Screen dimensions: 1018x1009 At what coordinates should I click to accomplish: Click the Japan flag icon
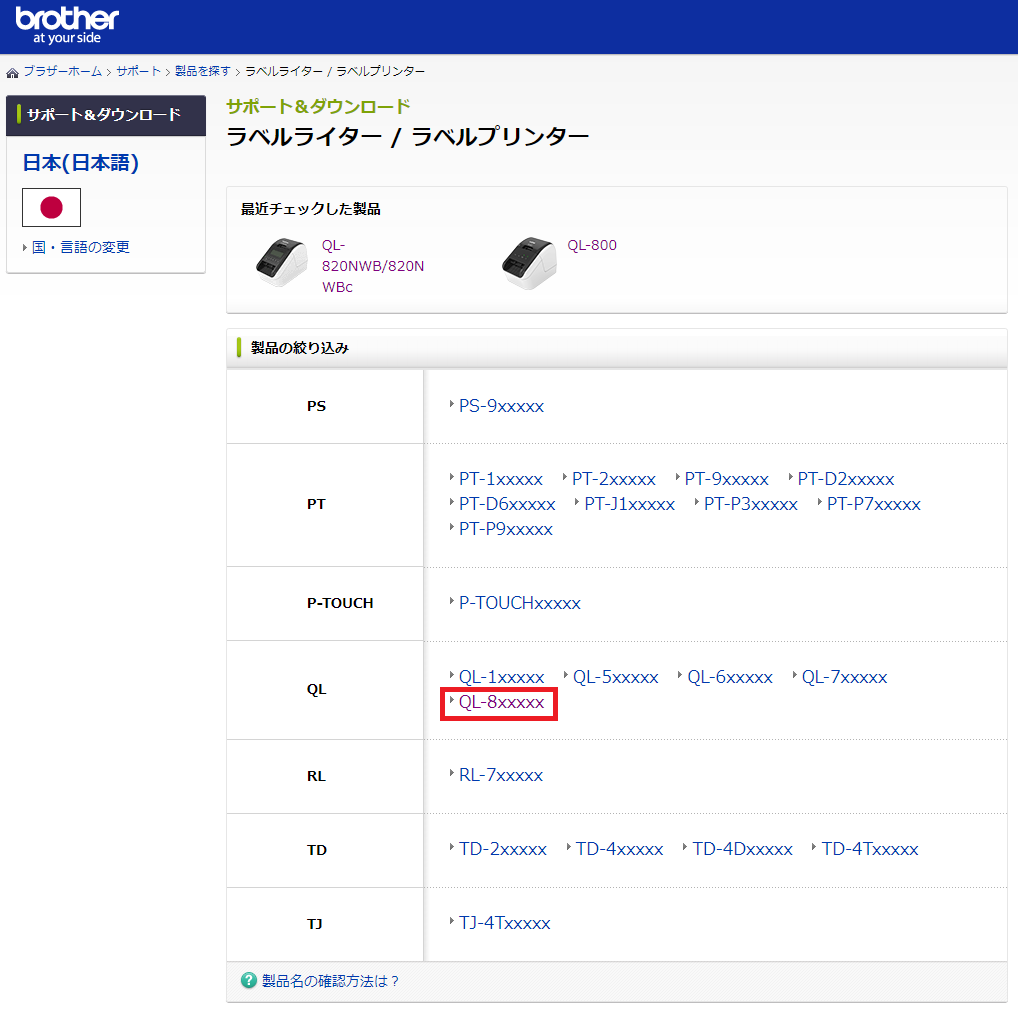click(51, 207)
